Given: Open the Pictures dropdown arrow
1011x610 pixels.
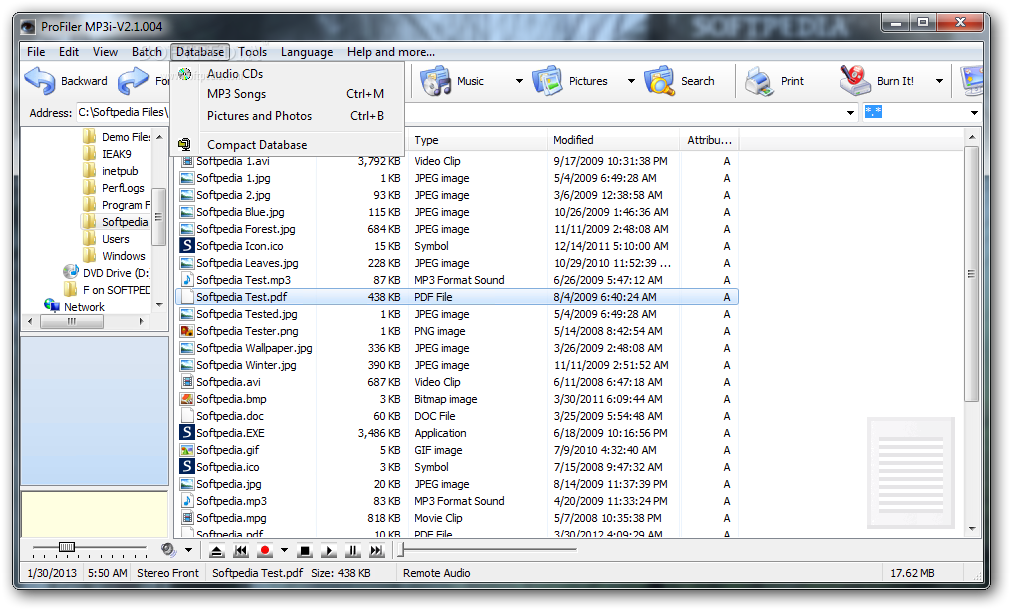Looking at the screenshot, I should (x=631, y=81).
